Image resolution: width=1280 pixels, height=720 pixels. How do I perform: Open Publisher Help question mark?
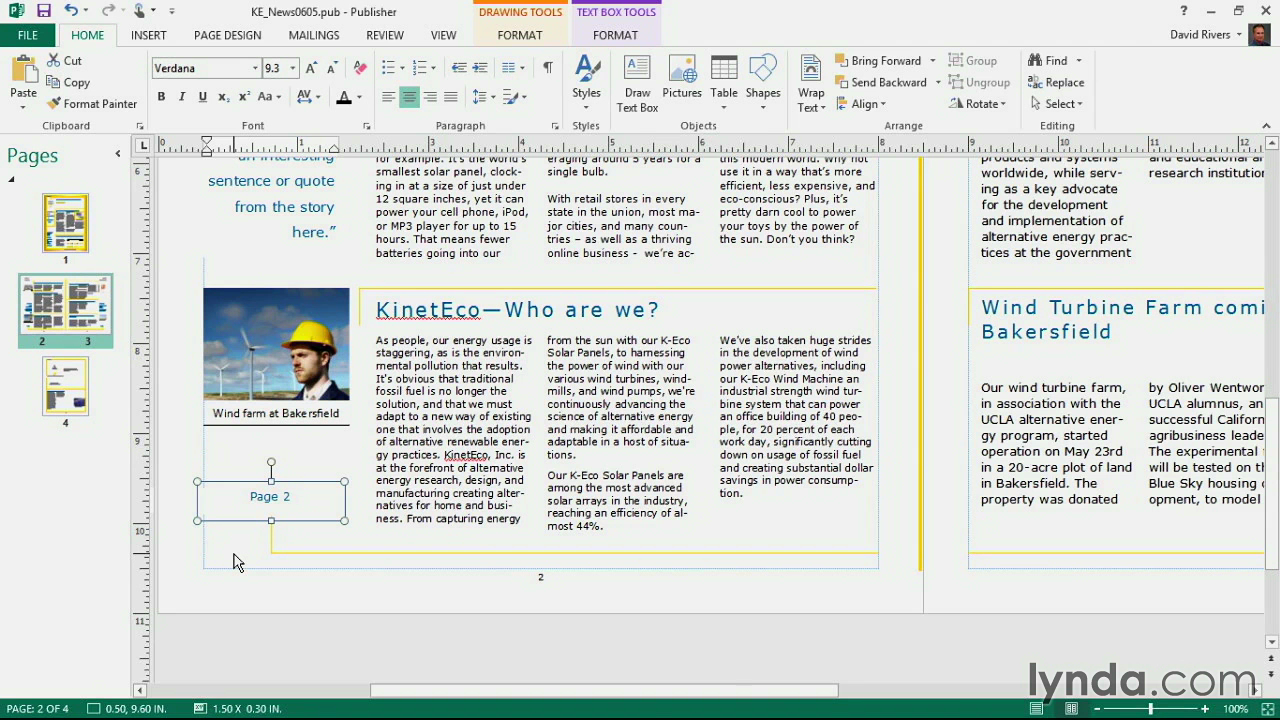(x=1183, y=11)
